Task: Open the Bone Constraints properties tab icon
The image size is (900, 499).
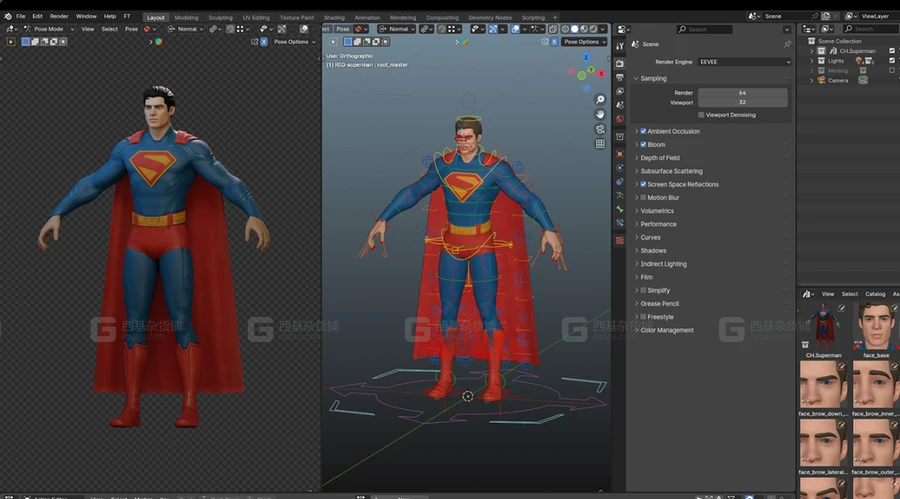Action: tap(620, 223)
